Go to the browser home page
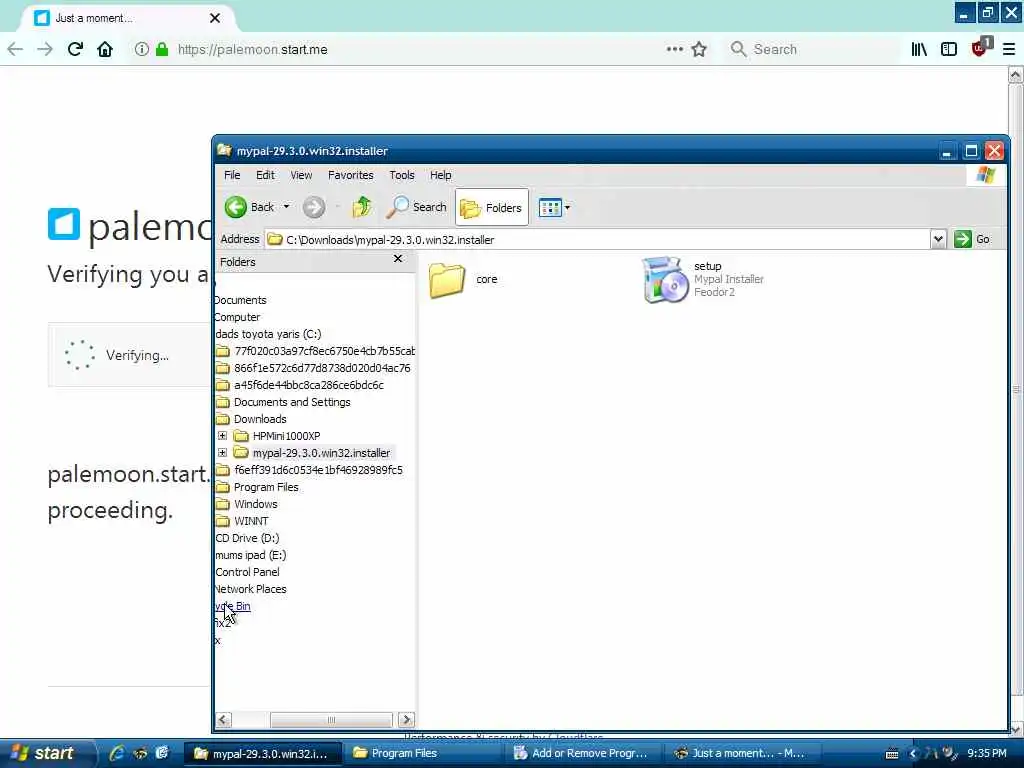The width and height of the screenshot is (1024, 768). [x=104, y=49]
